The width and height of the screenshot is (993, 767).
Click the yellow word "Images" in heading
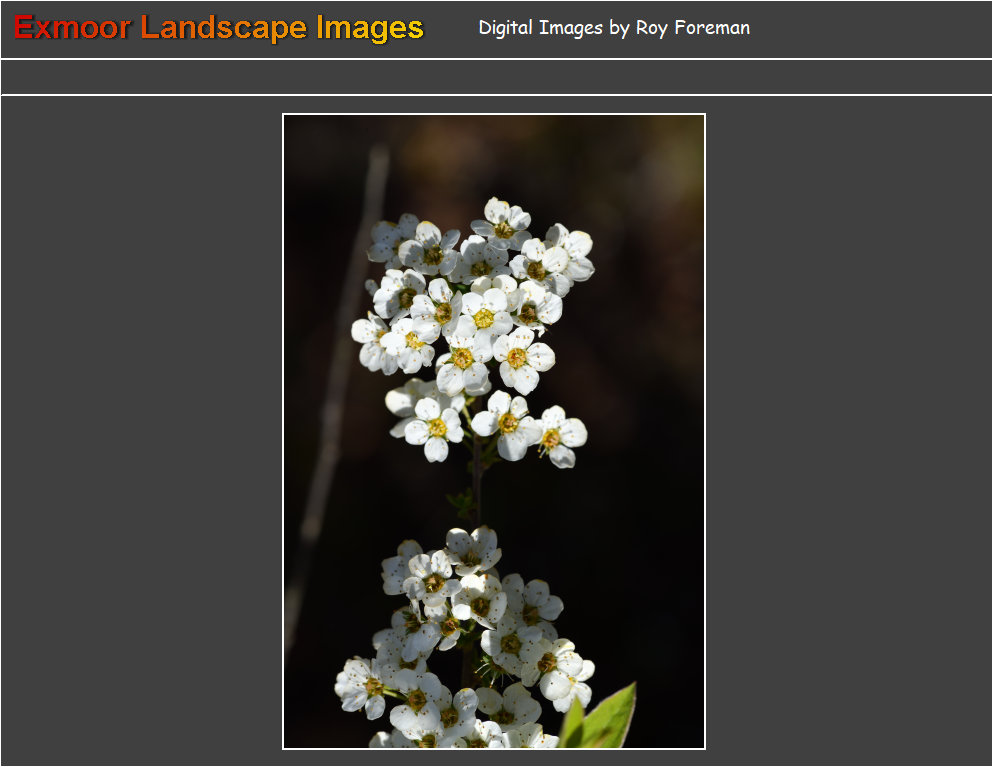370,28
